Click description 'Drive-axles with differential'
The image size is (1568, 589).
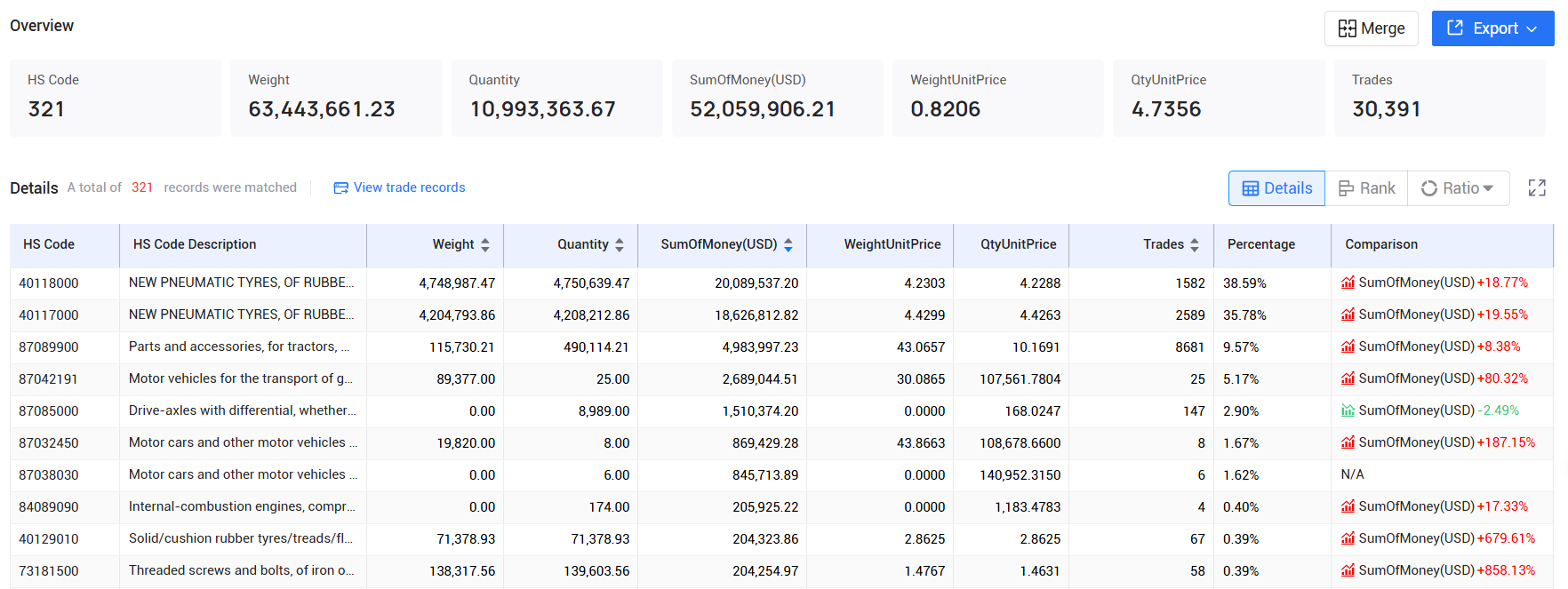pos(242,410)
